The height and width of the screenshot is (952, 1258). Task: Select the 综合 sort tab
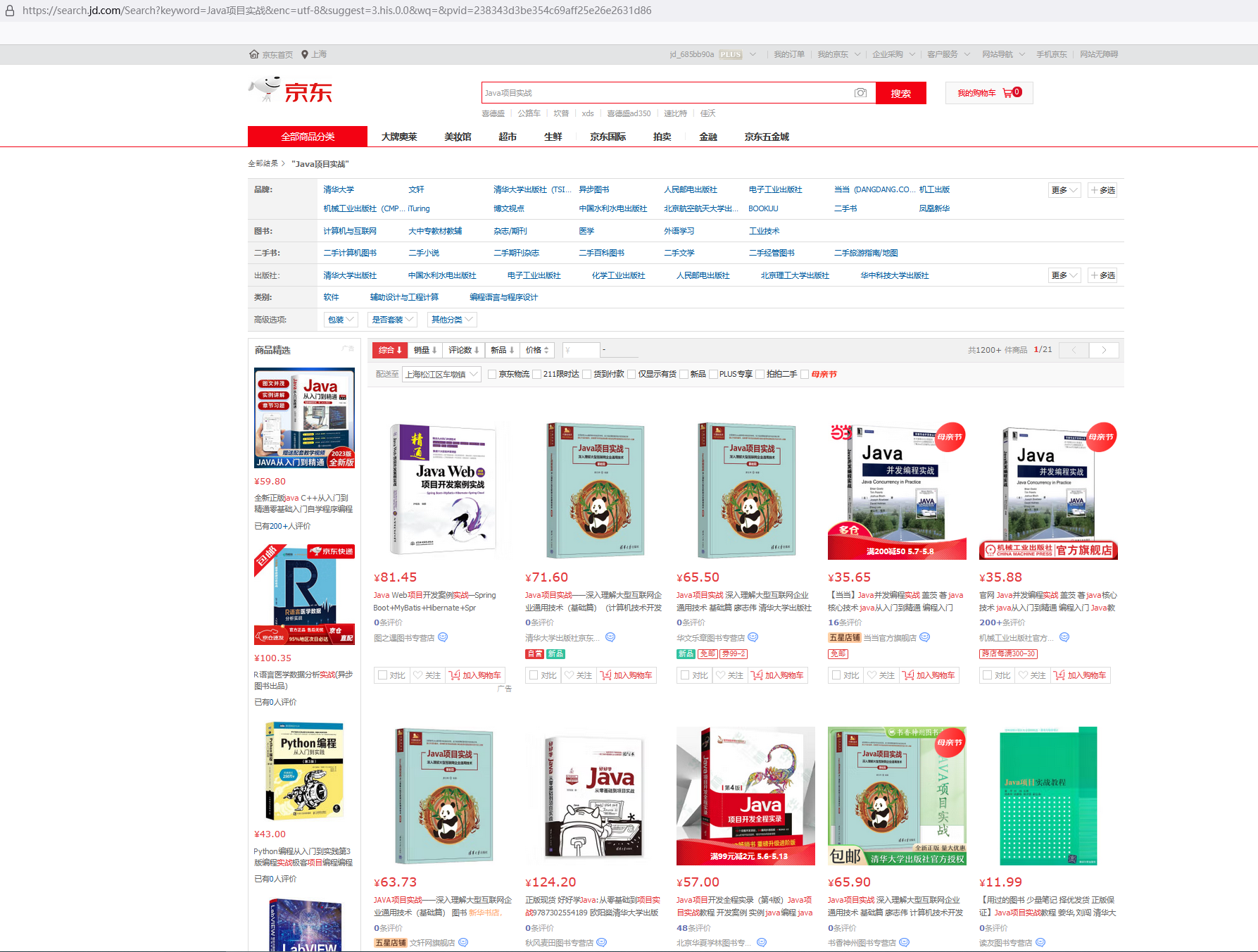[390, 350]
